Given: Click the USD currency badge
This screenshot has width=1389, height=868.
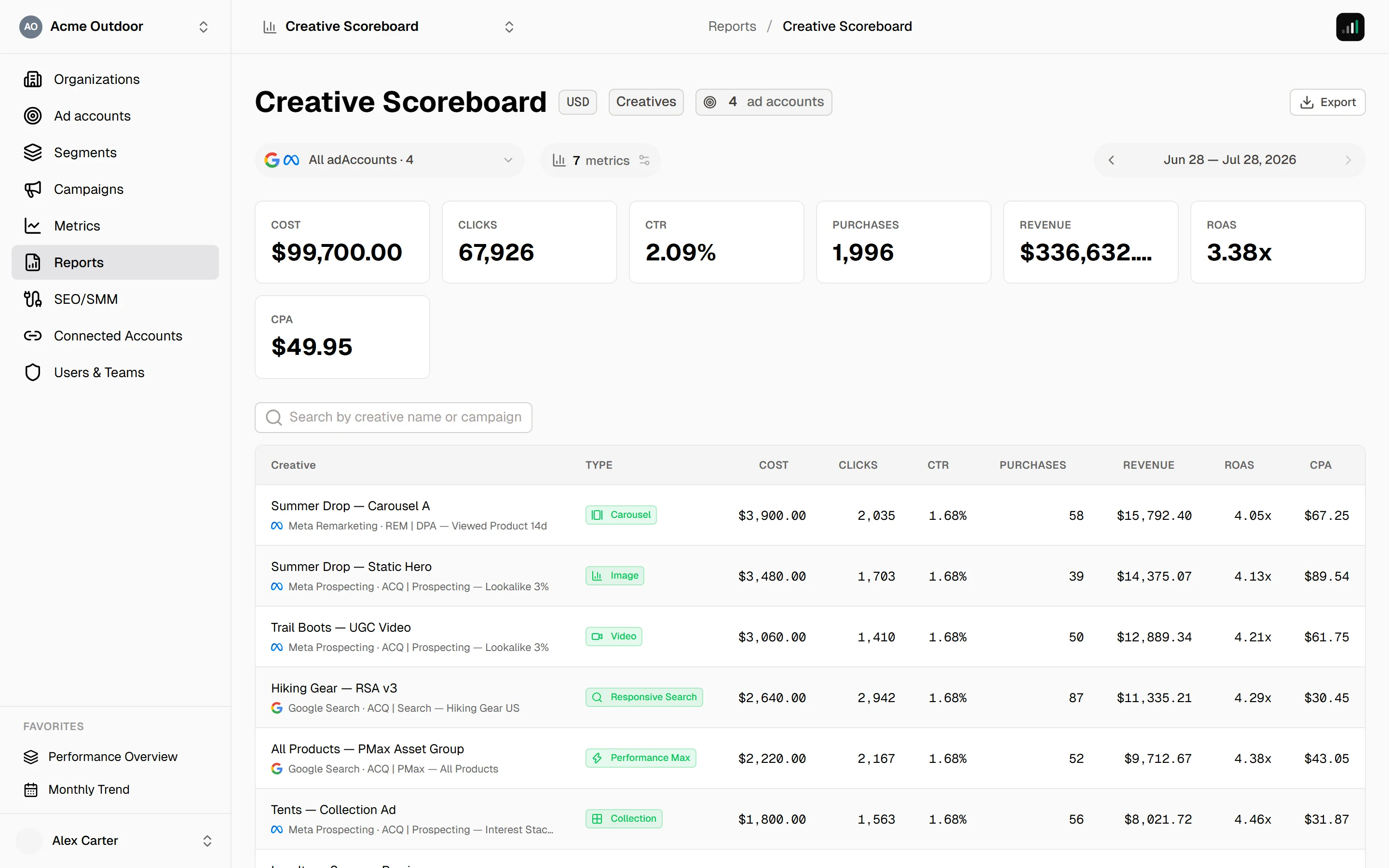Looking at the screenshot, I should tap(577, 102).
